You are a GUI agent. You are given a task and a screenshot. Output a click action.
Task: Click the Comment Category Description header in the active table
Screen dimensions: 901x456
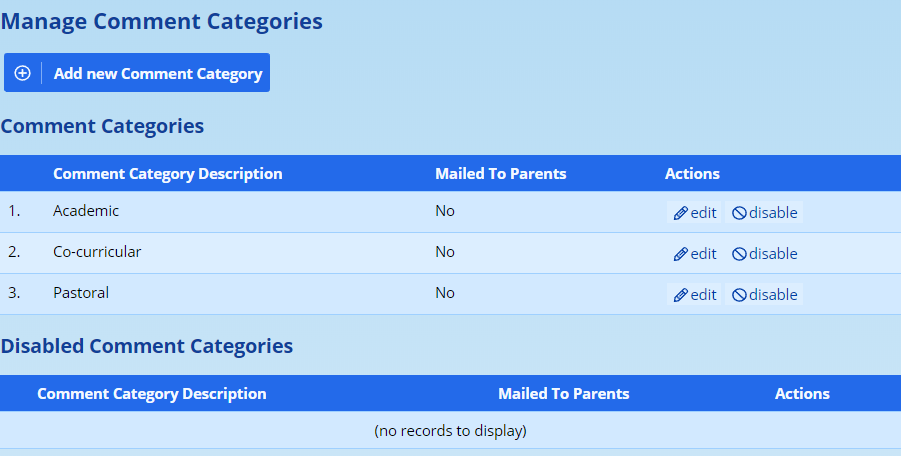(x=168, y=174)
